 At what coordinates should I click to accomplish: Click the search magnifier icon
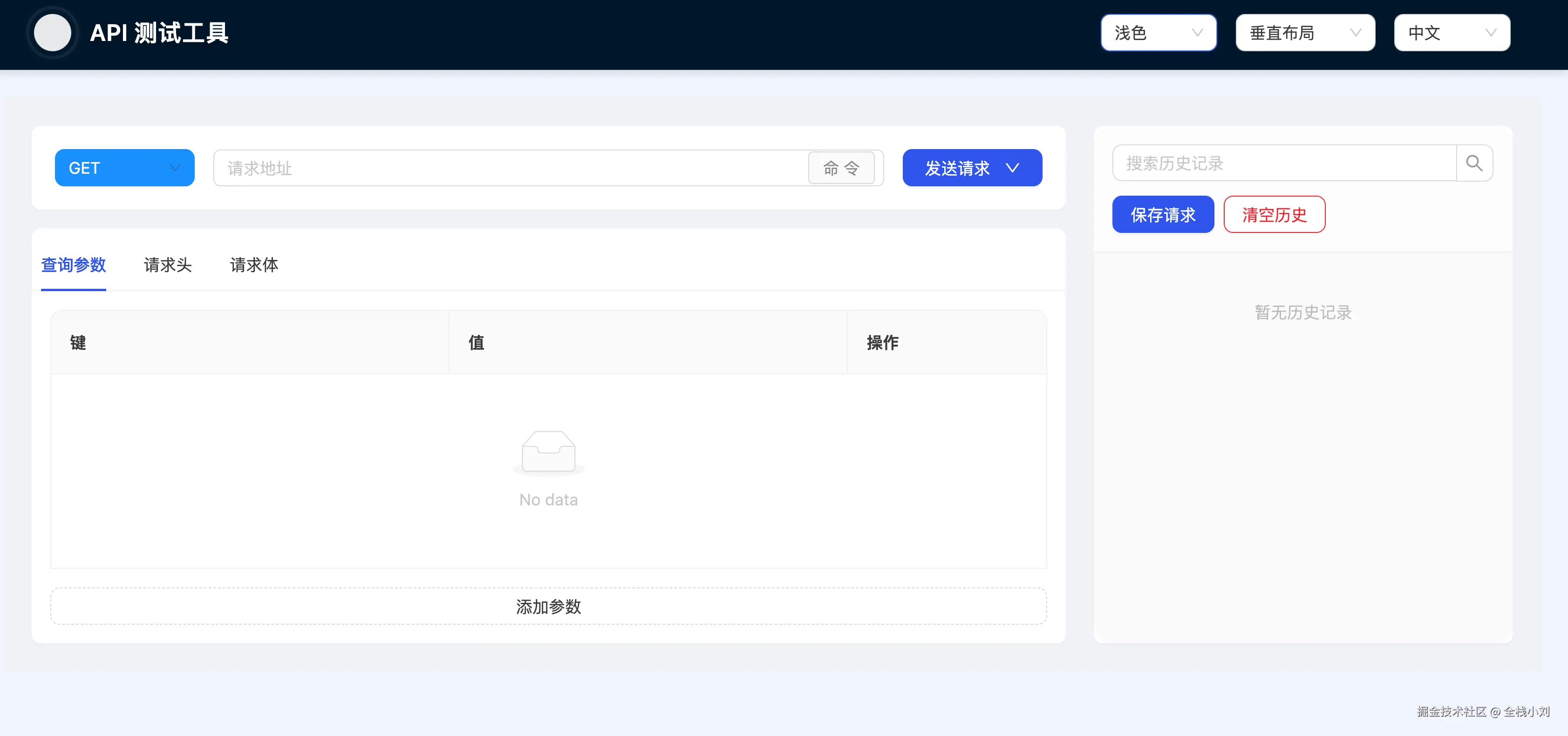(x=1473, y=163)
